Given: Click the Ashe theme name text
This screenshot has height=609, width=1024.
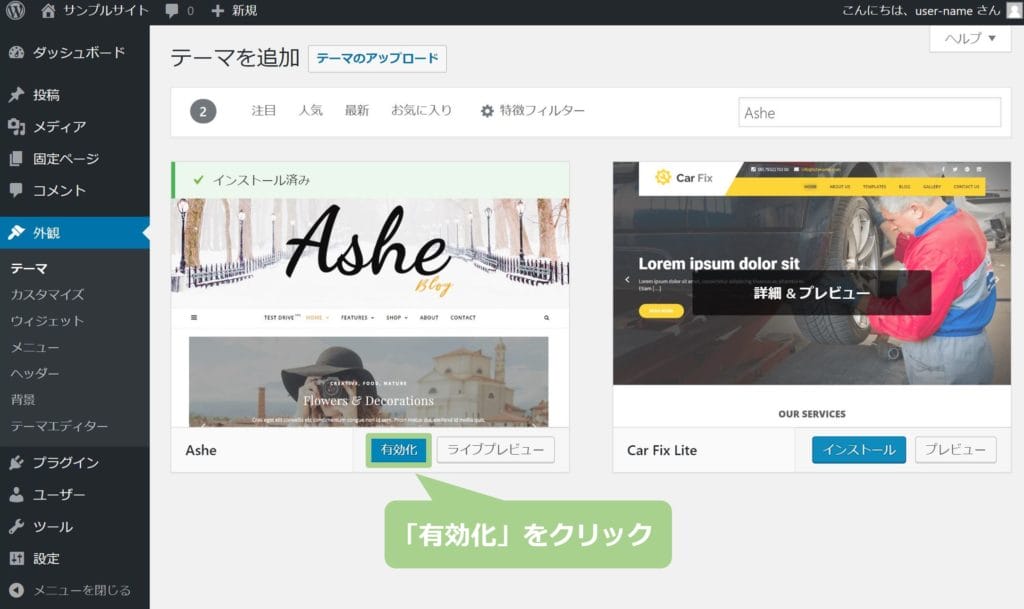Looking at the screenshot, I should (201, 450).
